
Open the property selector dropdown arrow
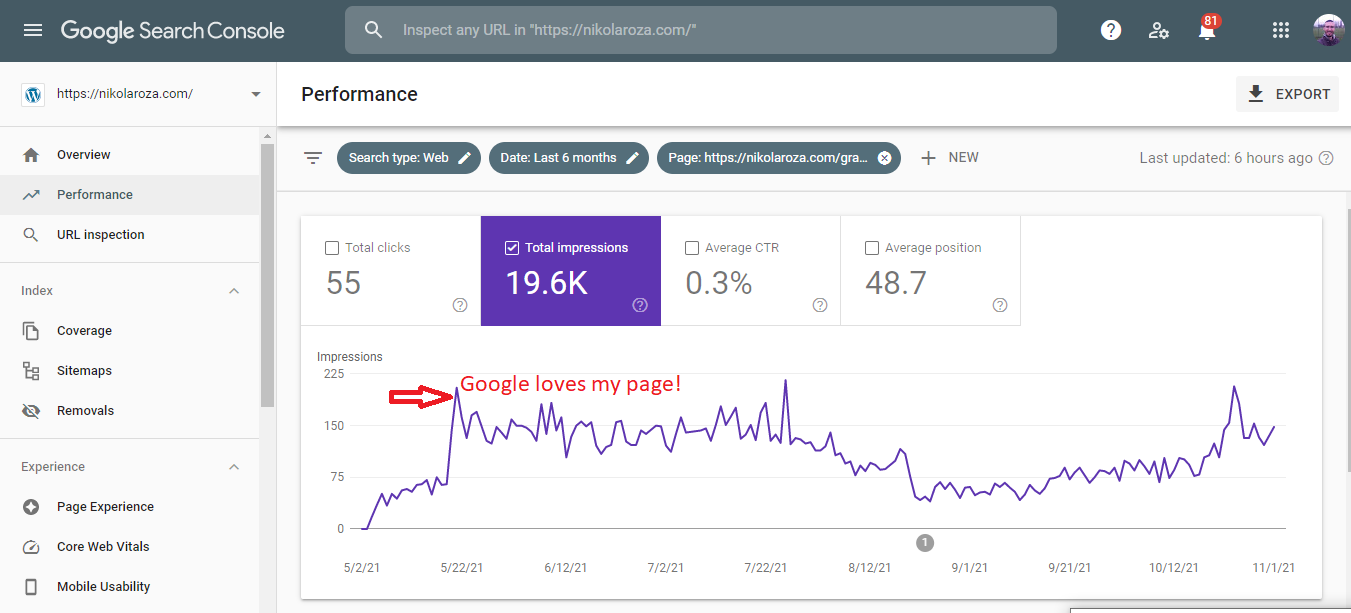pos(256,94)
